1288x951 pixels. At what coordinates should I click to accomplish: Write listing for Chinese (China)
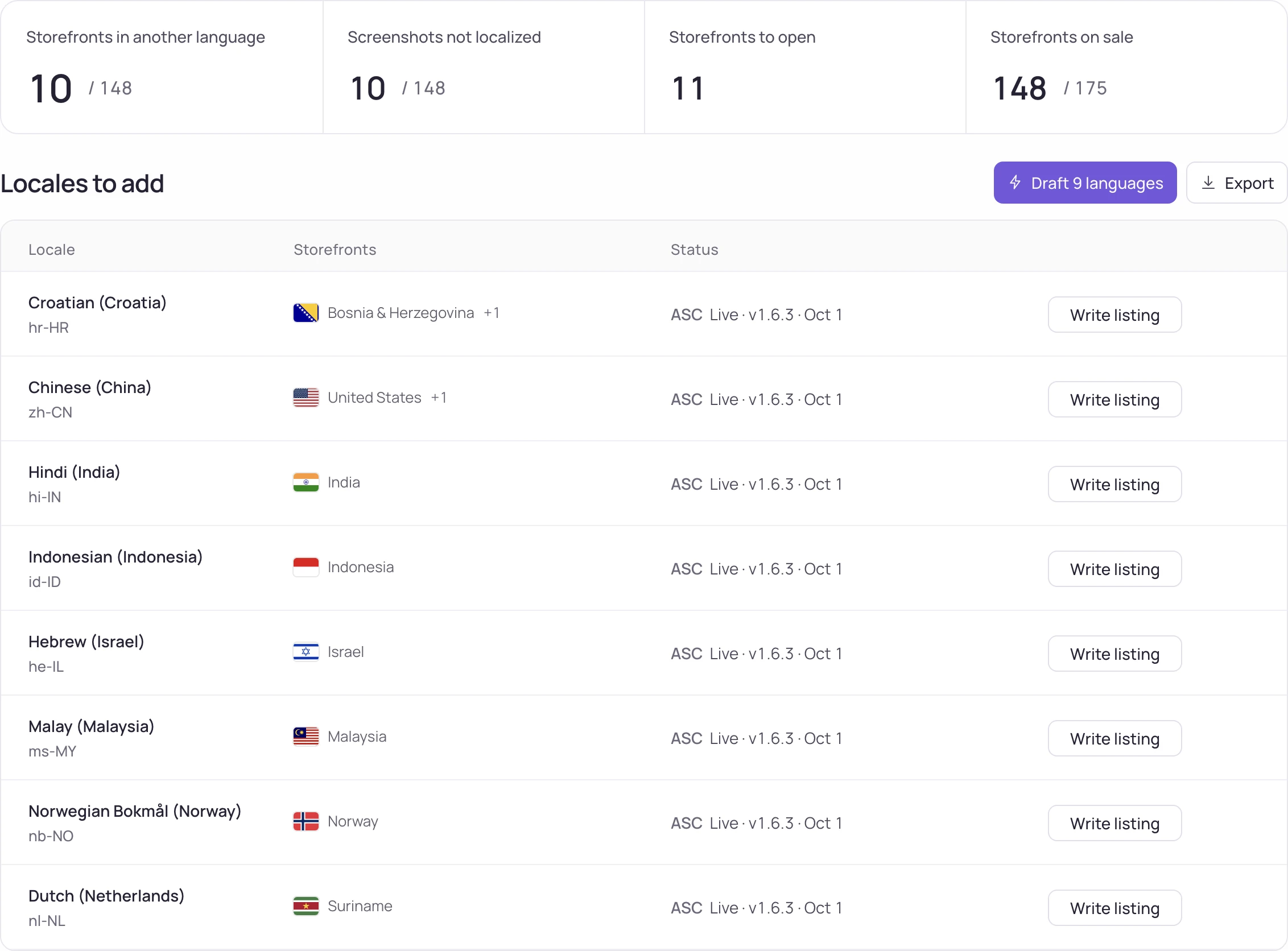pyautogui.click(x=1114, y=399)
